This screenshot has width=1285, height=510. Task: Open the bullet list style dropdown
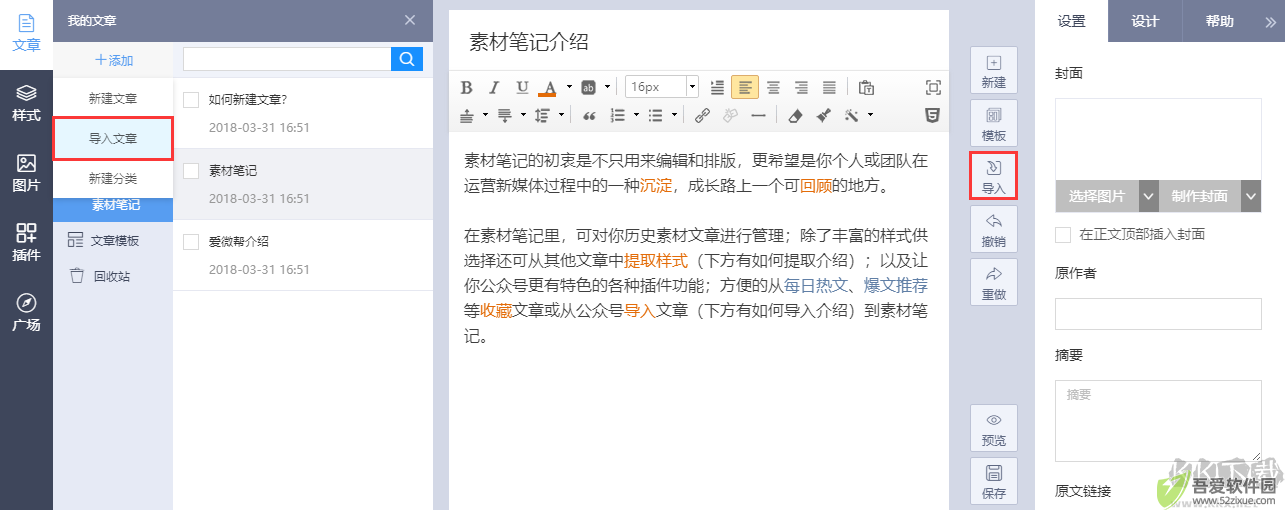(675, 115)
